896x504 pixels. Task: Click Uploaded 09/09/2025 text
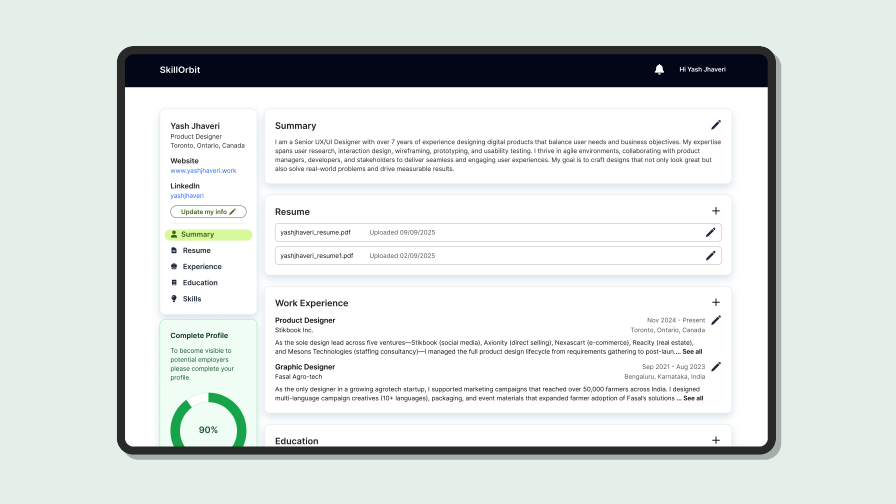click(402, 233)
